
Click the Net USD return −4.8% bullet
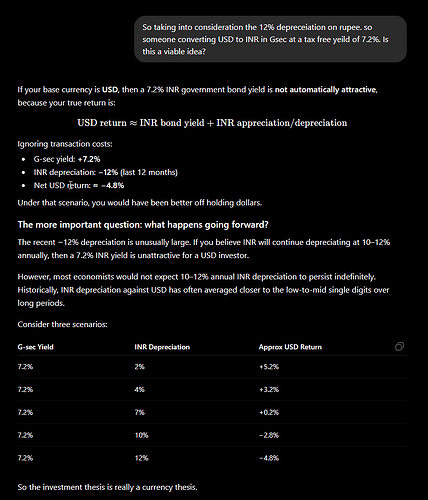(x=79, y=185)
